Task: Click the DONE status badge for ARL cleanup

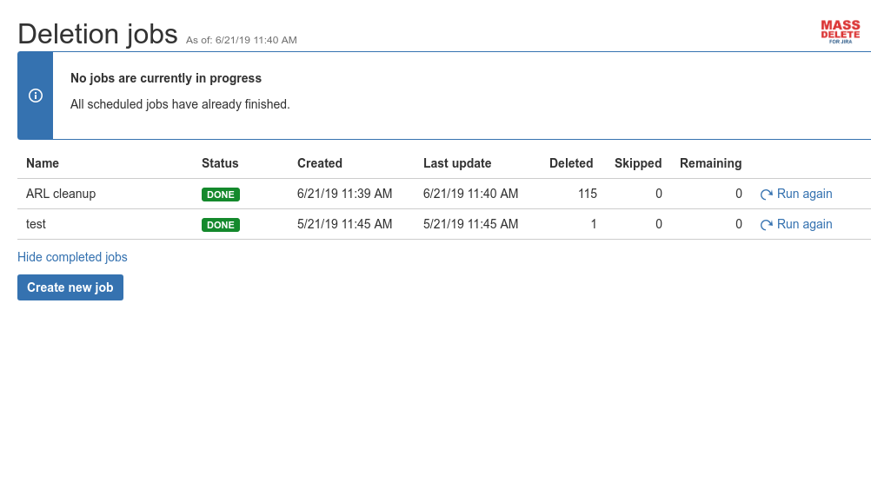Action: tap(220, 195)
